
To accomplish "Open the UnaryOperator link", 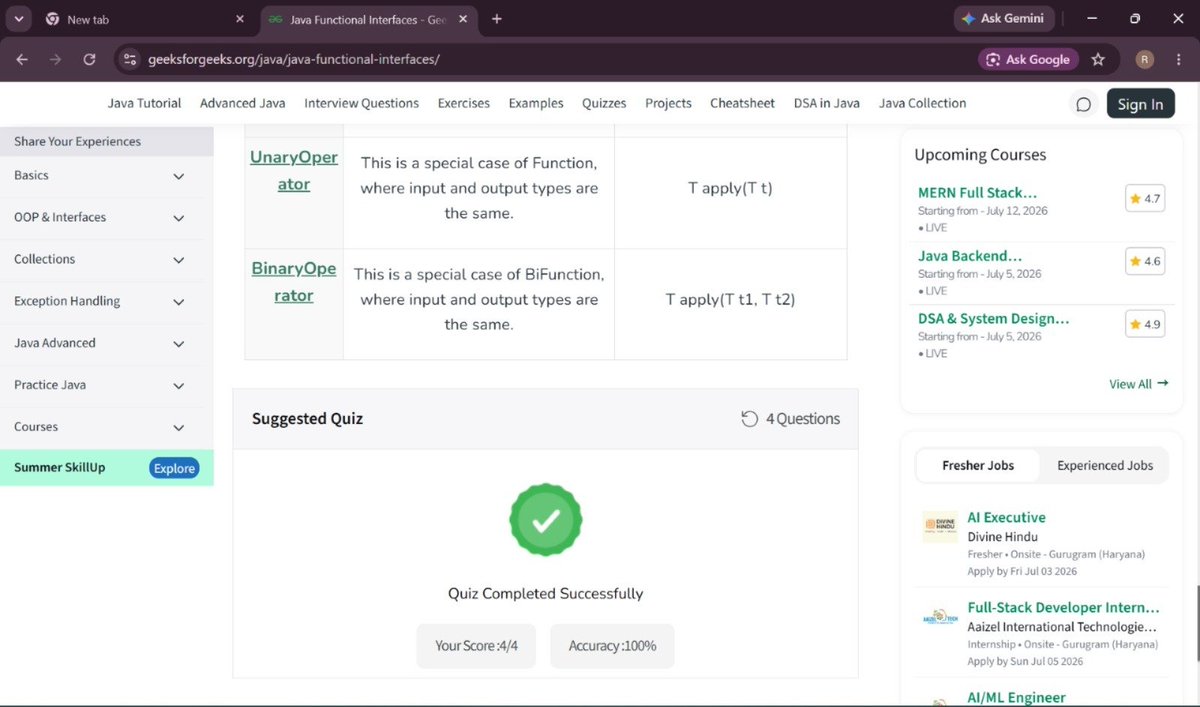I will 294,171.
